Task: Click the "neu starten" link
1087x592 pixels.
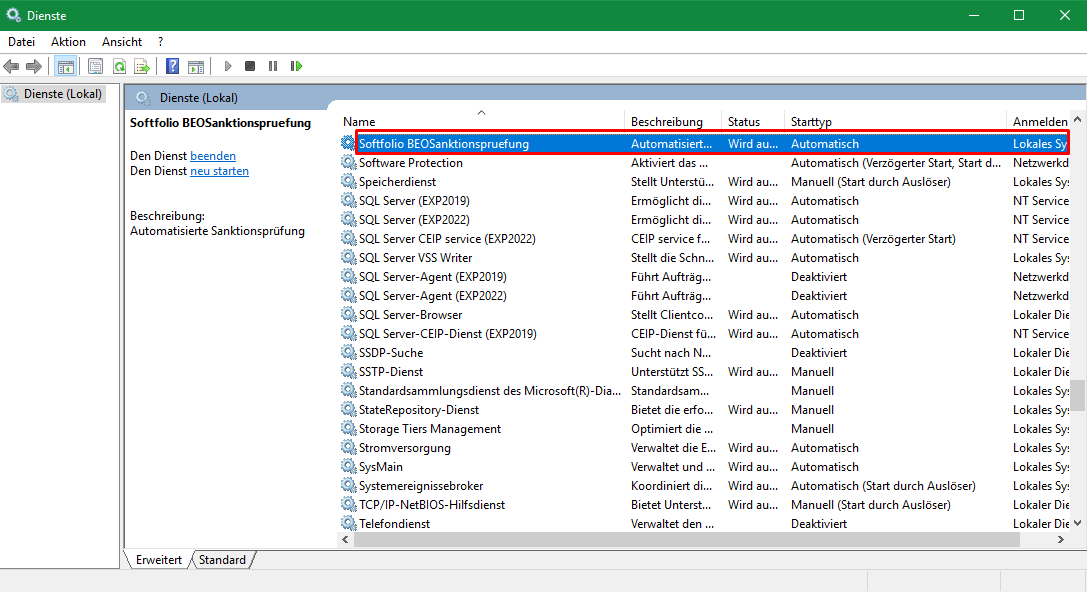Action: pos(219,171)
